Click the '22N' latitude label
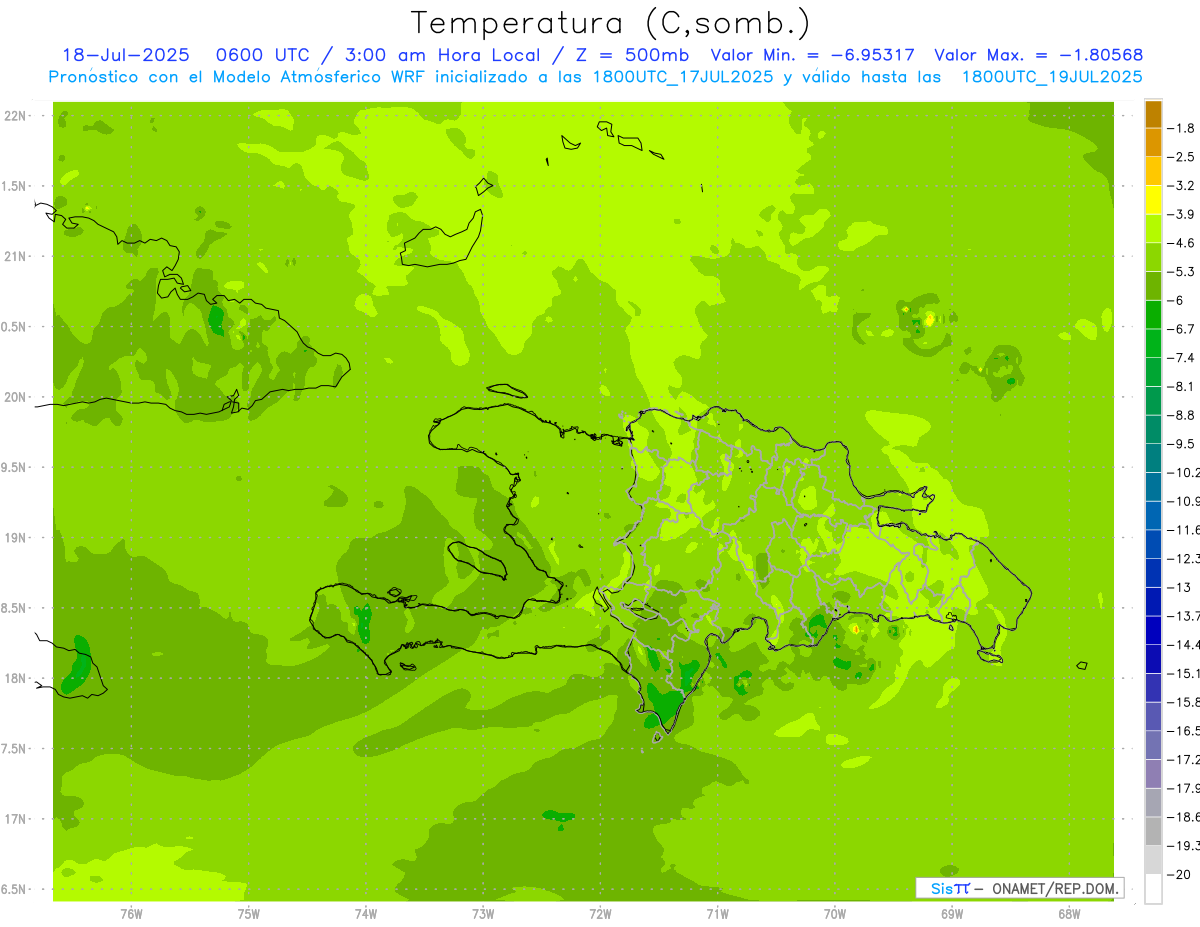This screenshot has width=1200, height=927. [x=15, y=116]
